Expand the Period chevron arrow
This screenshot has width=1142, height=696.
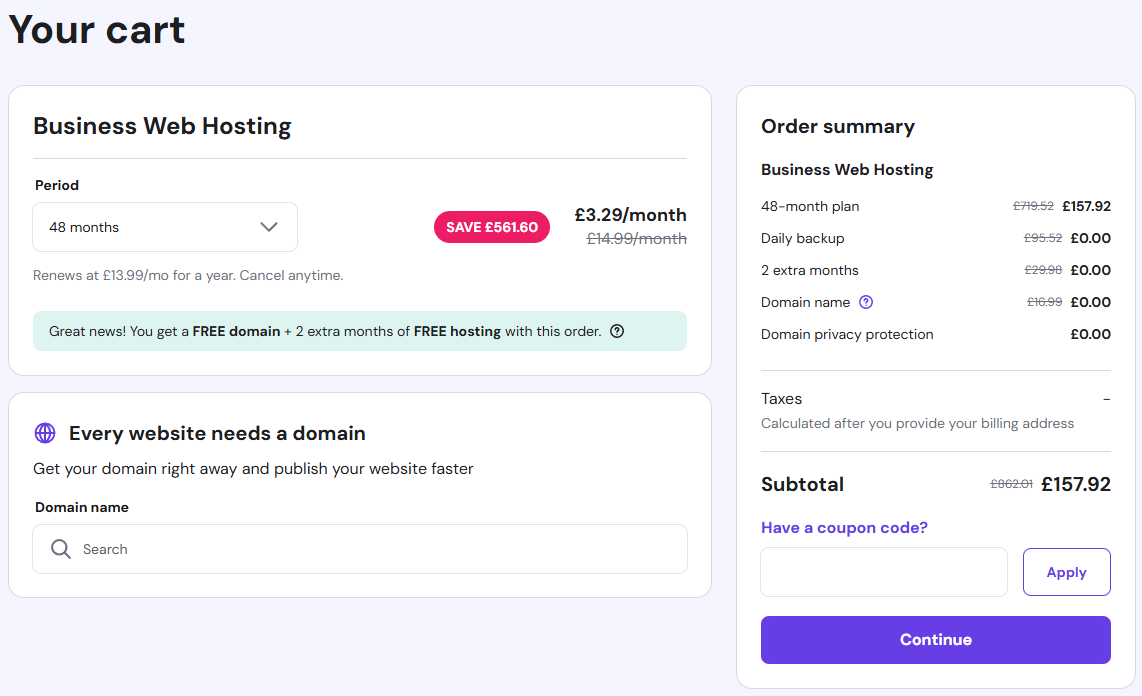pos(268,227)
